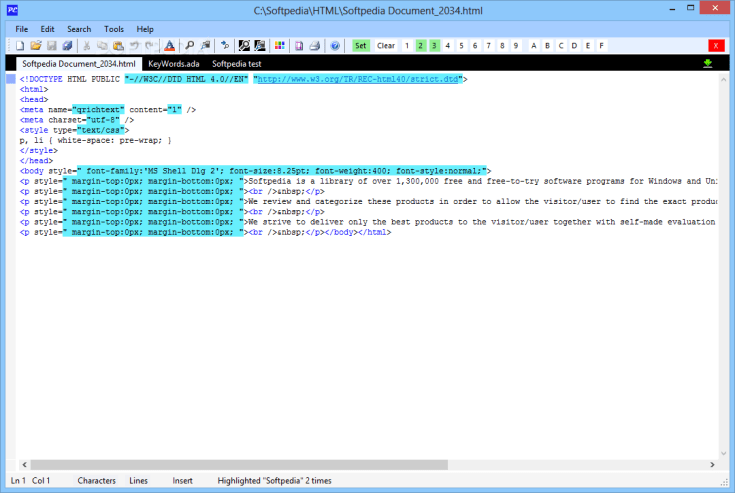Click bookmark letter E
The width and height of the screenshot is (735, 493).
(588, 45)
